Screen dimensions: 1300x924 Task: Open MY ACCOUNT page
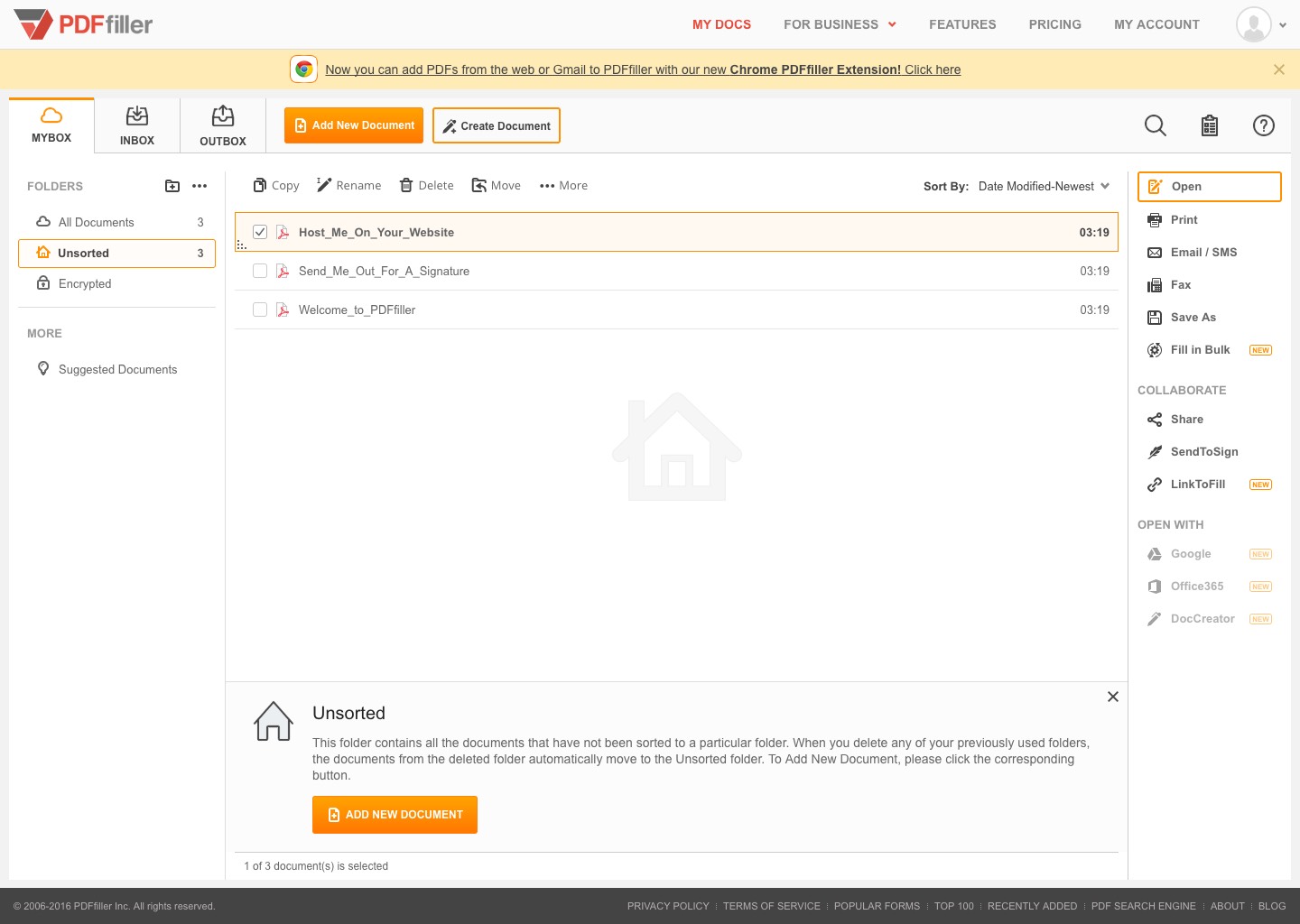click(1156, 24)
